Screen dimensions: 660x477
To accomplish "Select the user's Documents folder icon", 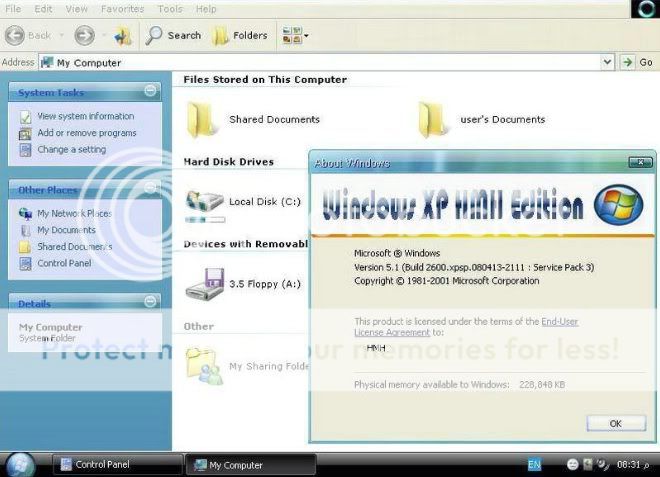I will pos(432,120).
